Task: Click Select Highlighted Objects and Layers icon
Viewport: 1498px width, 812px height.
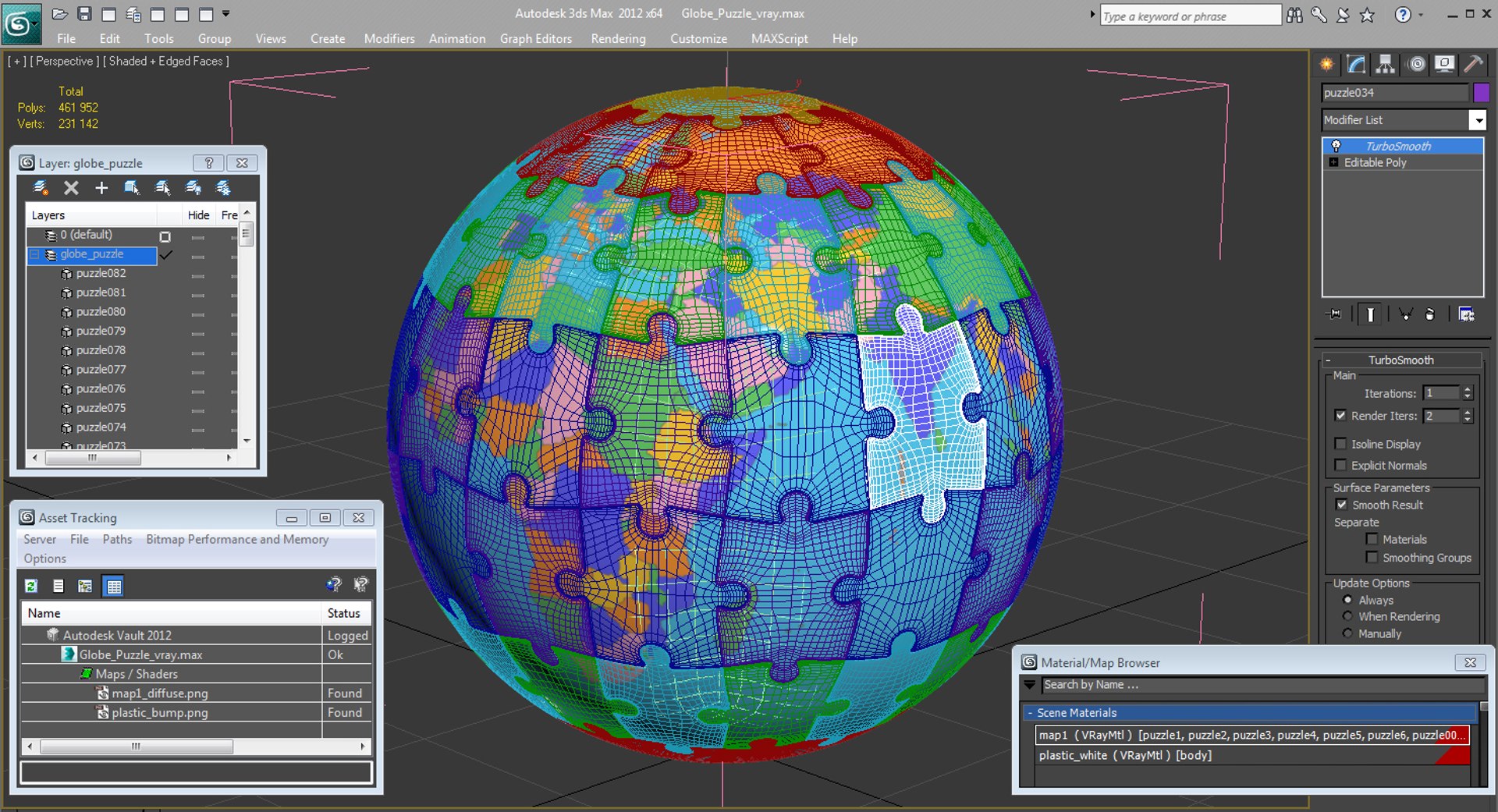Action: (x=132, y=188)
